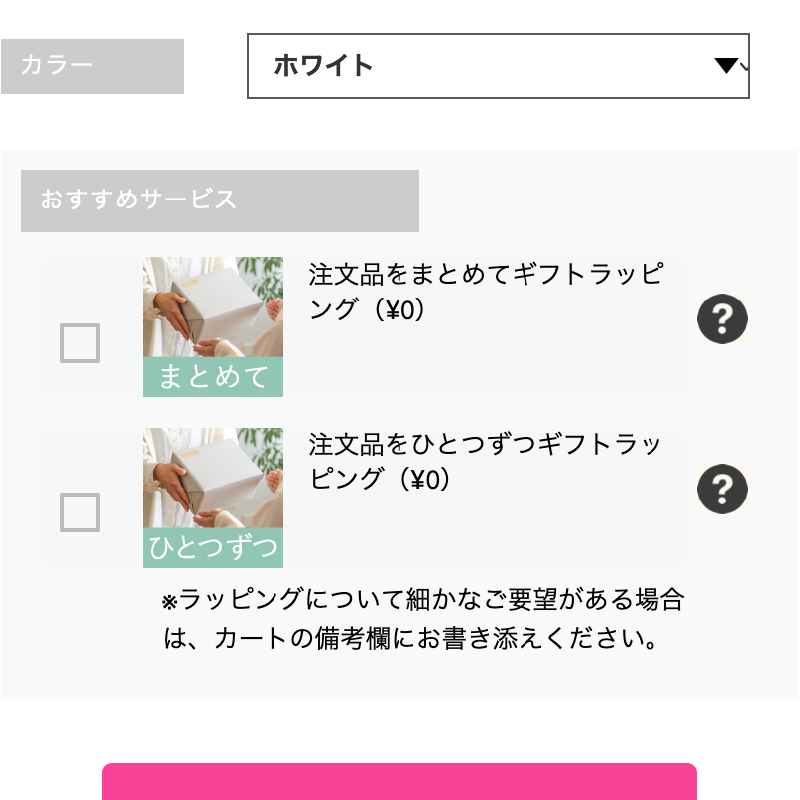Check the まとめて gift wrapping checkbox
The image size is (800, 800).
(80, 343)
